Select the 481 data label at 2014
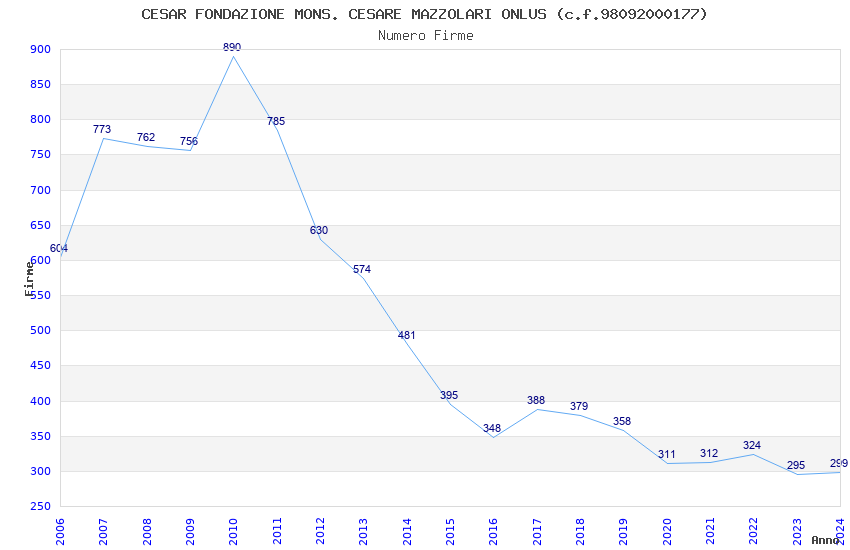The image size is (850, 550). [x=407, y=335]
